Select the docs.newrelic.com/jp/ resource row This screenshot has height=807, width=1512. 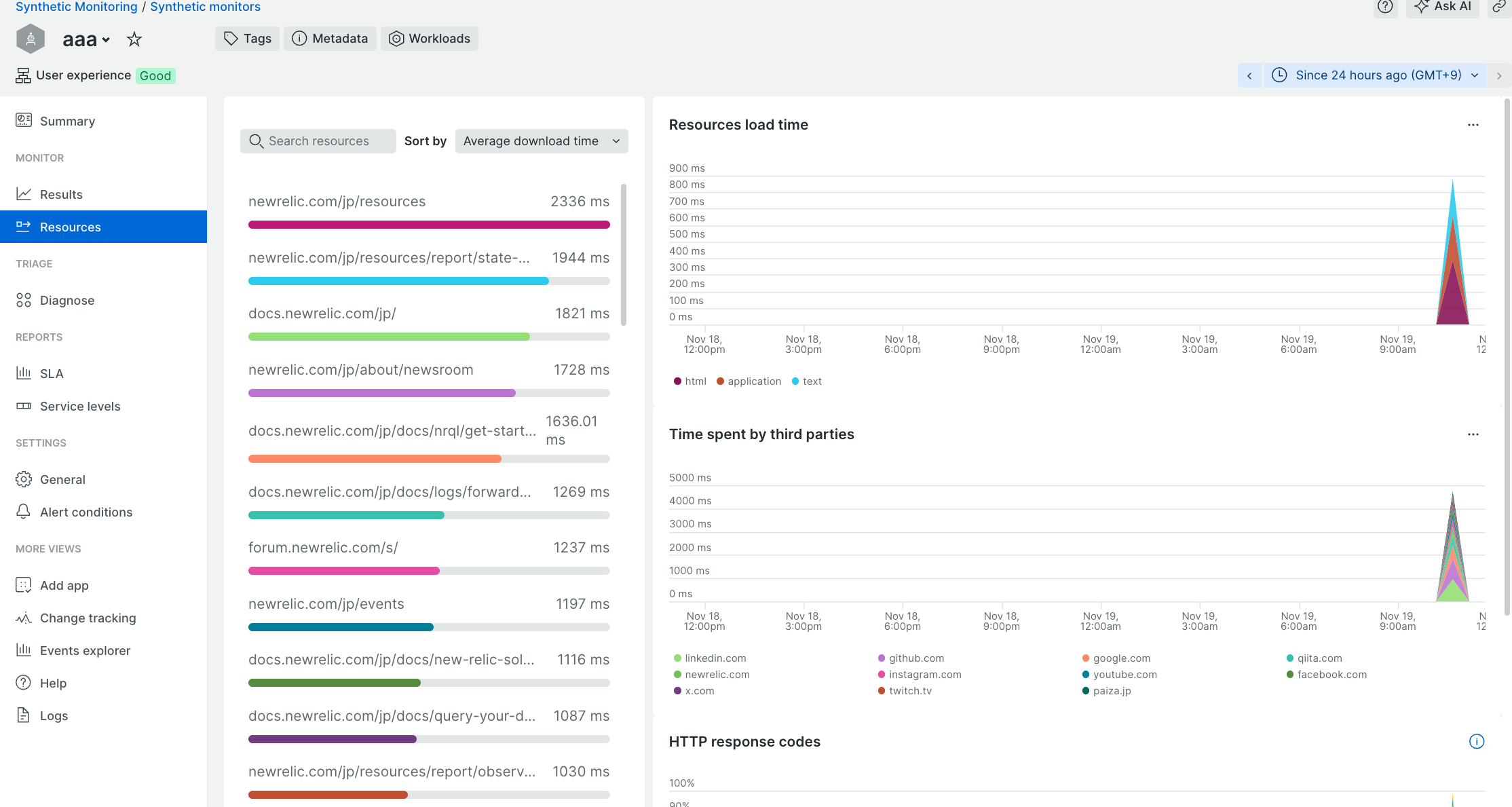(x=429, y=323)
